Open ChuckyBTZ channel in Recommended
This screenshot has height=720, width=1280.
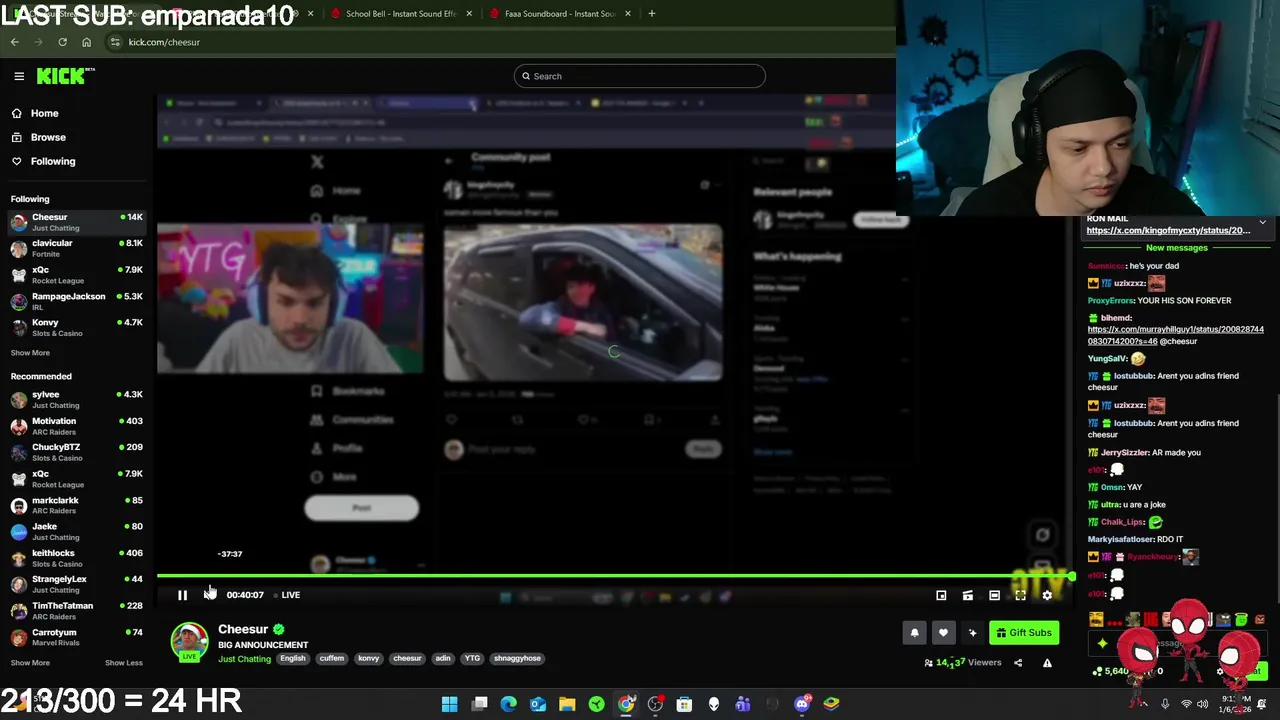click(x=77, y=452)
